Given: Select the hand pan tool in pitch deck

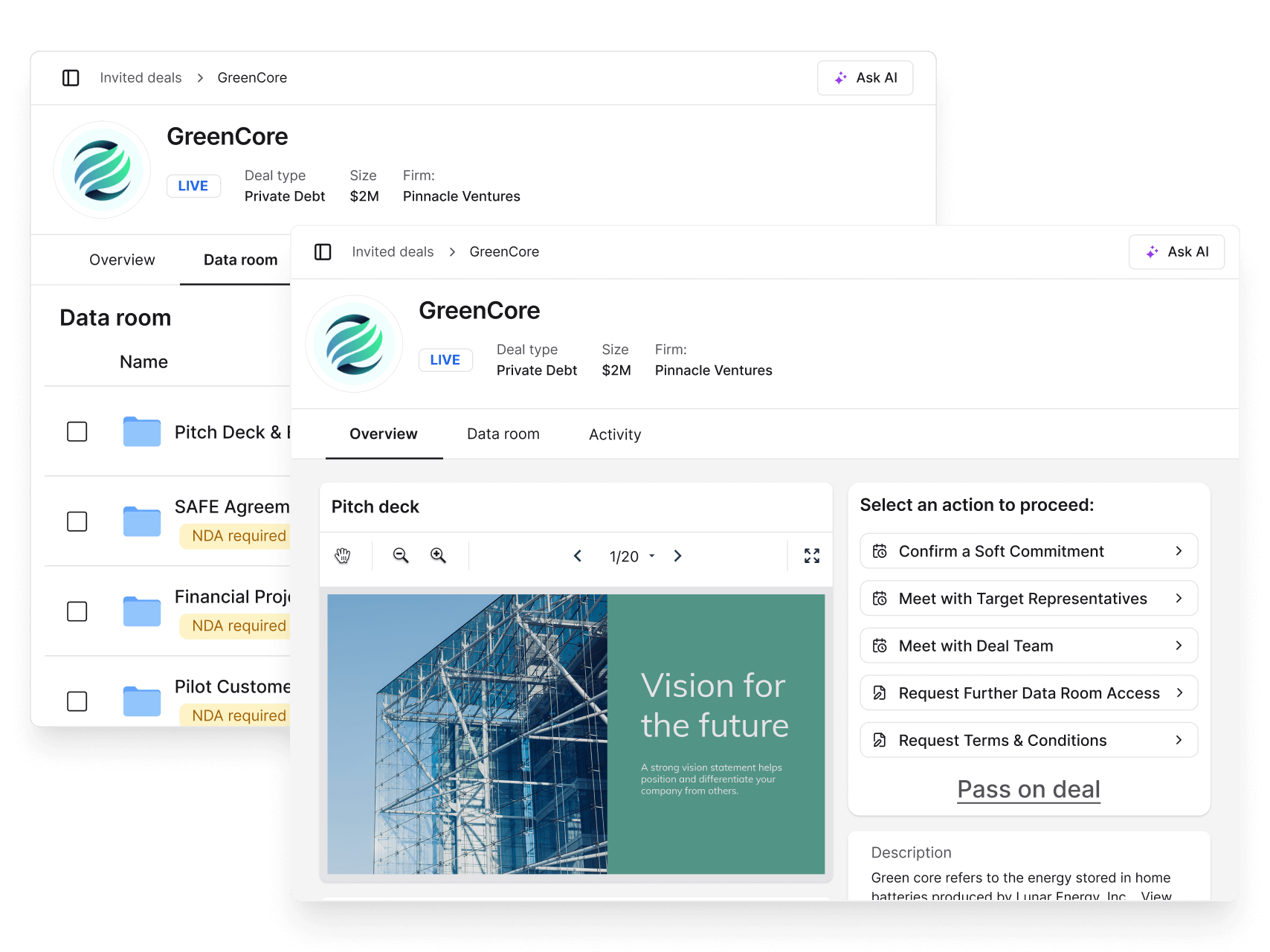Looking at the screenshot, I should coord(342,556).
